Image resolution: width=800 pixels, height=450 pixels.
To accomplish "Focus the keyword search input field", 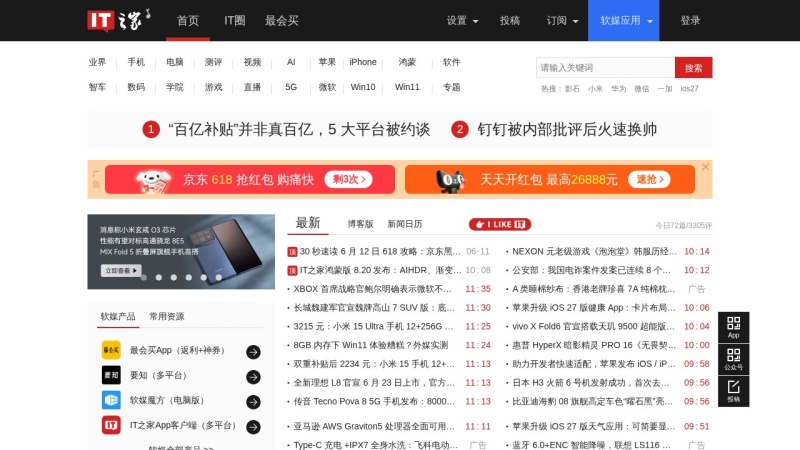I will coord(605,67).
